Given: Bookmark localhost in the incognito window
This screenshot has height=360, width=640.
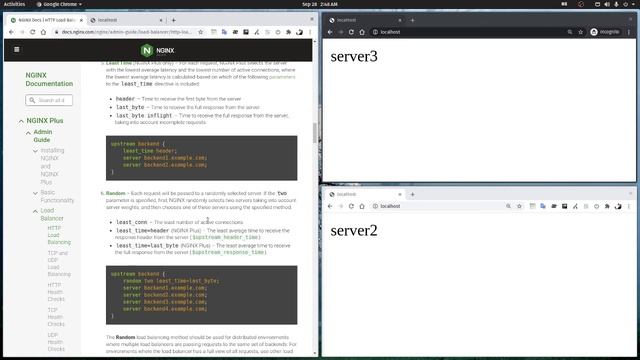Looking at the screenshot, I should (x=580, y=32).
